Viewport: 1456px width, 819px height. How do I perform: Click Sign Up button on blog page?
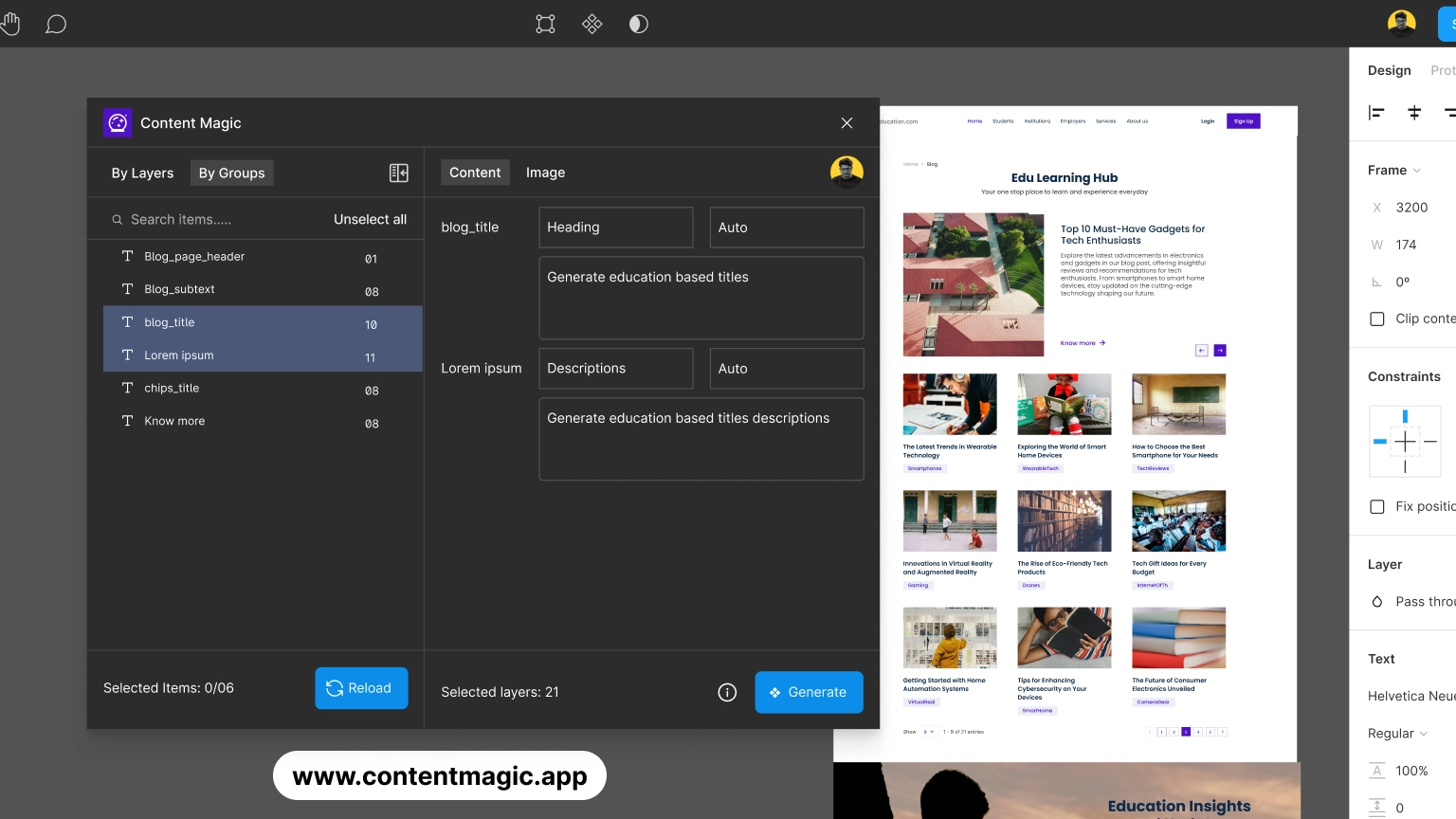(1244, 121)
